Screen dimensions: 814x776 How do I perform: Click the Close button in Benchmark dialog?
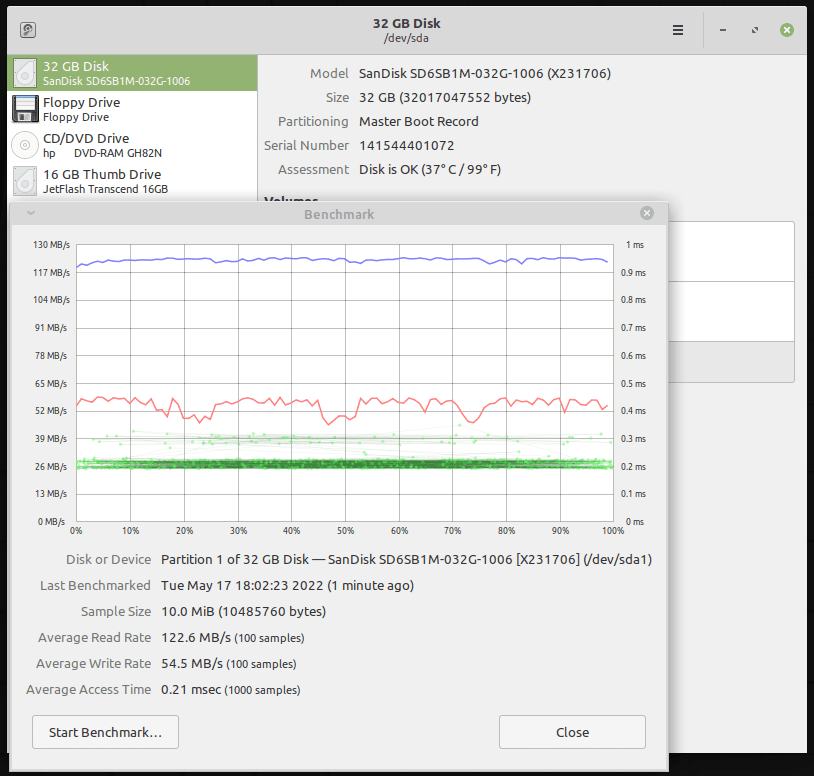572,732
